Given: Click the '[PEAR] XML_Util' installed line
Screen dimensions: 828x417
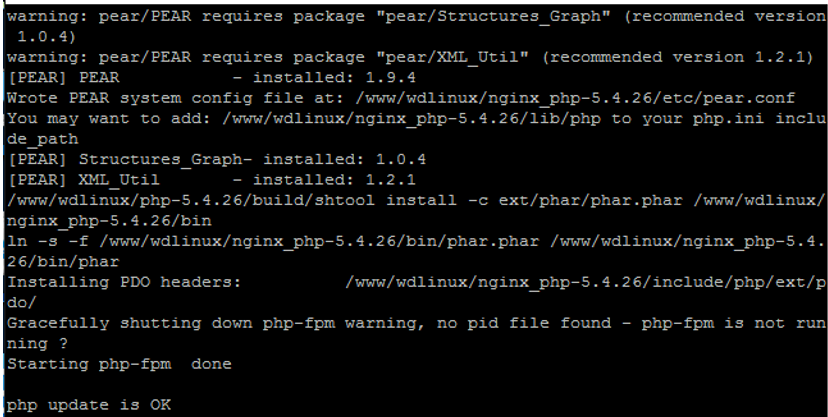Looking at the screenshot, I should click(211, 180).
